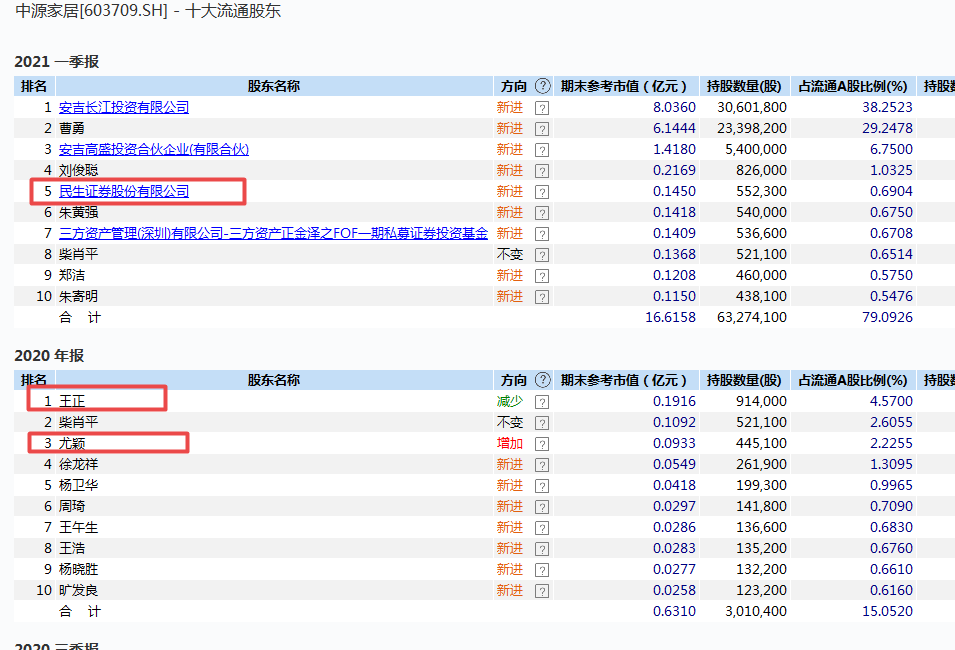Click the question mark icon next to 尤颖's 增加
955x650 pixels.
click(542, 444)
